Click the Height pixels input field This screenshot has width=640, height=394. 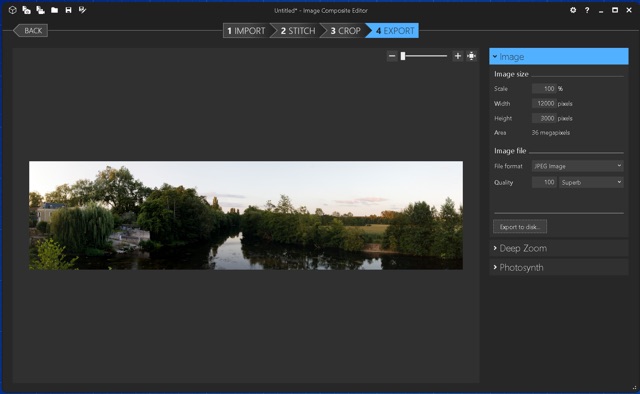[544, 118]
